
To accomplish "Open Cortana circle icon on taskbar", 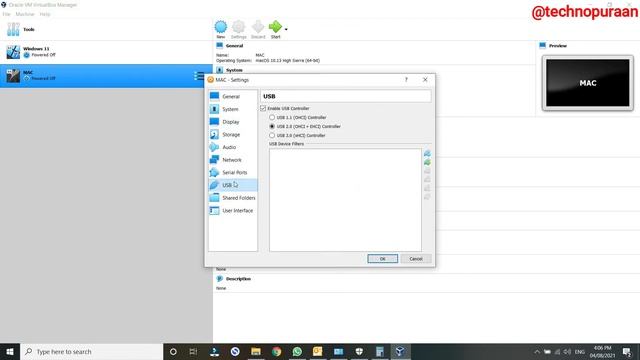I will tap(173, 351).
